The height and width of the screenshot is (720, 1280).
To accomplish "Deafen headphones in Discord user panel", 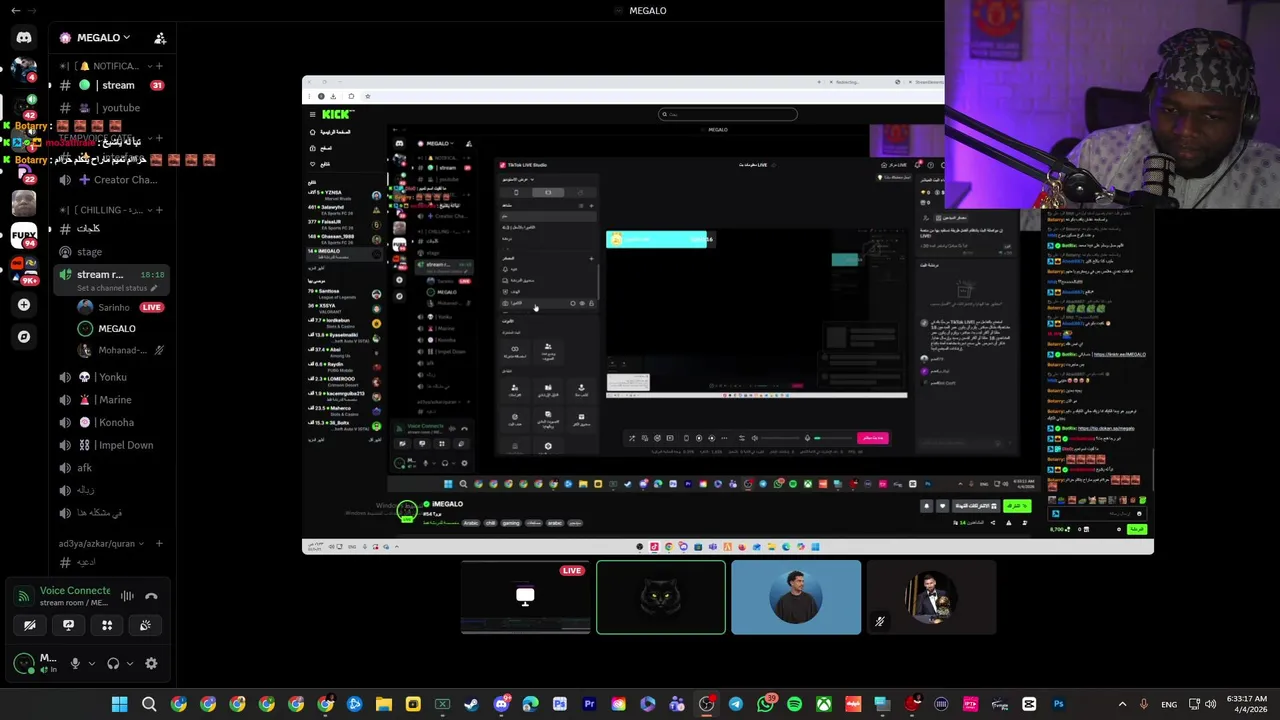I will (x=113, y=663).
